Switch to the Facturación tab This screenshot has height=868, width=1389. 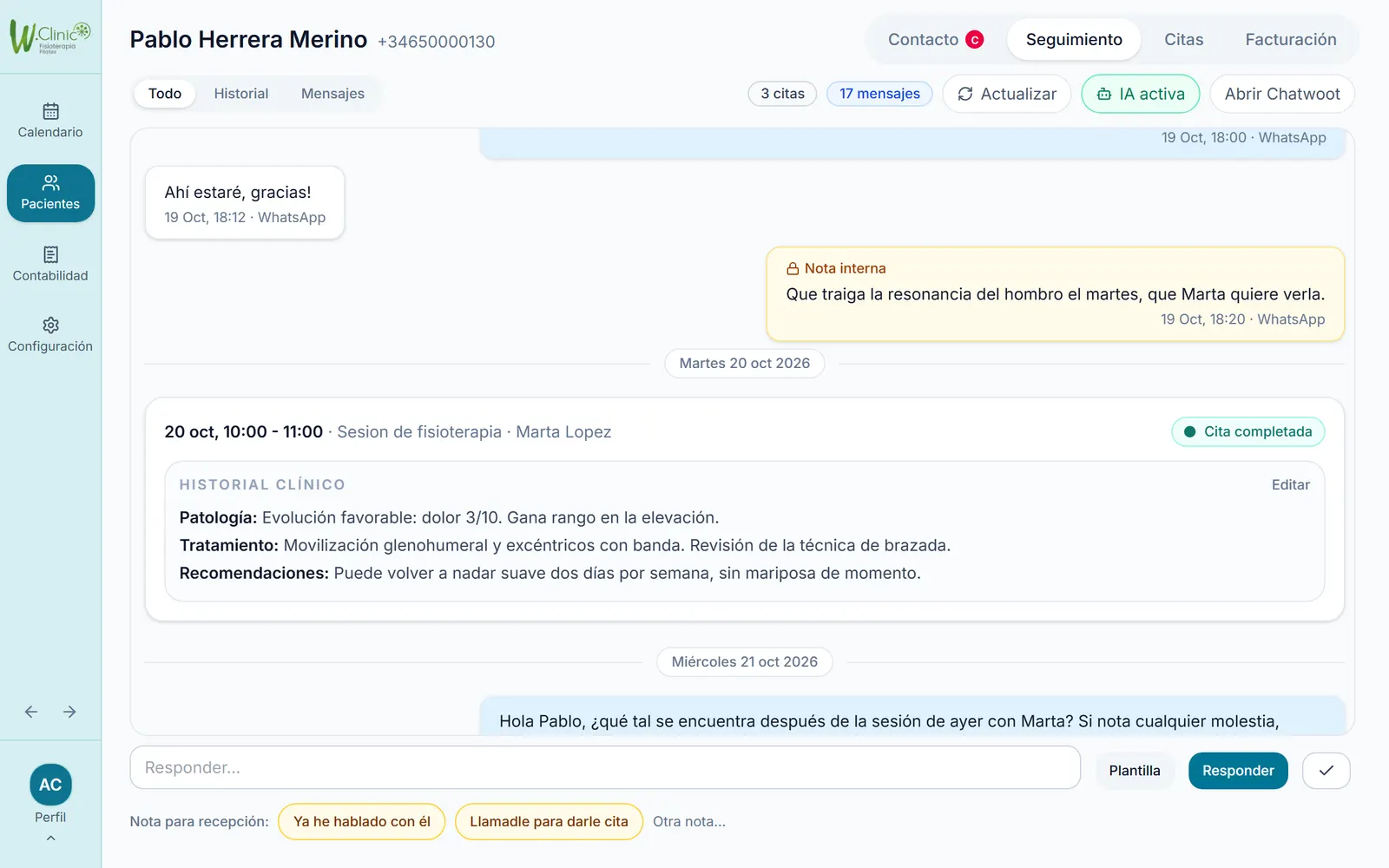click(1290, 39)
